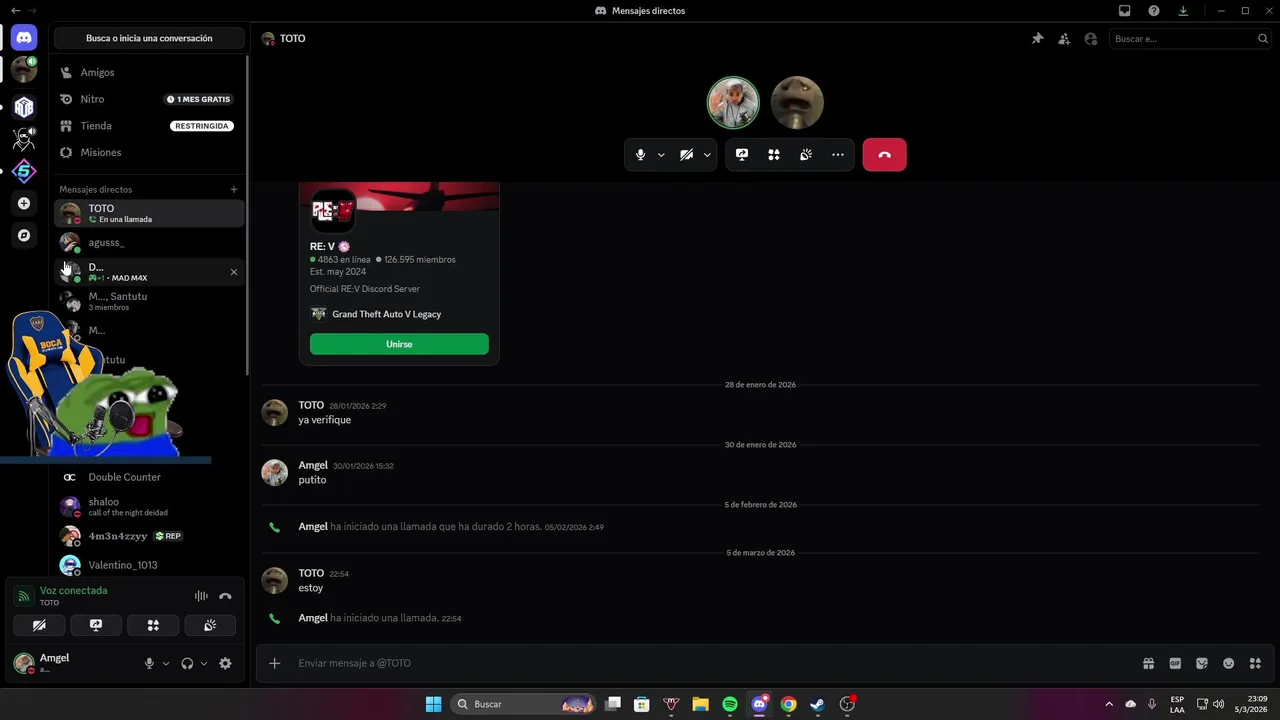Mute microphone in call controls

641,155
